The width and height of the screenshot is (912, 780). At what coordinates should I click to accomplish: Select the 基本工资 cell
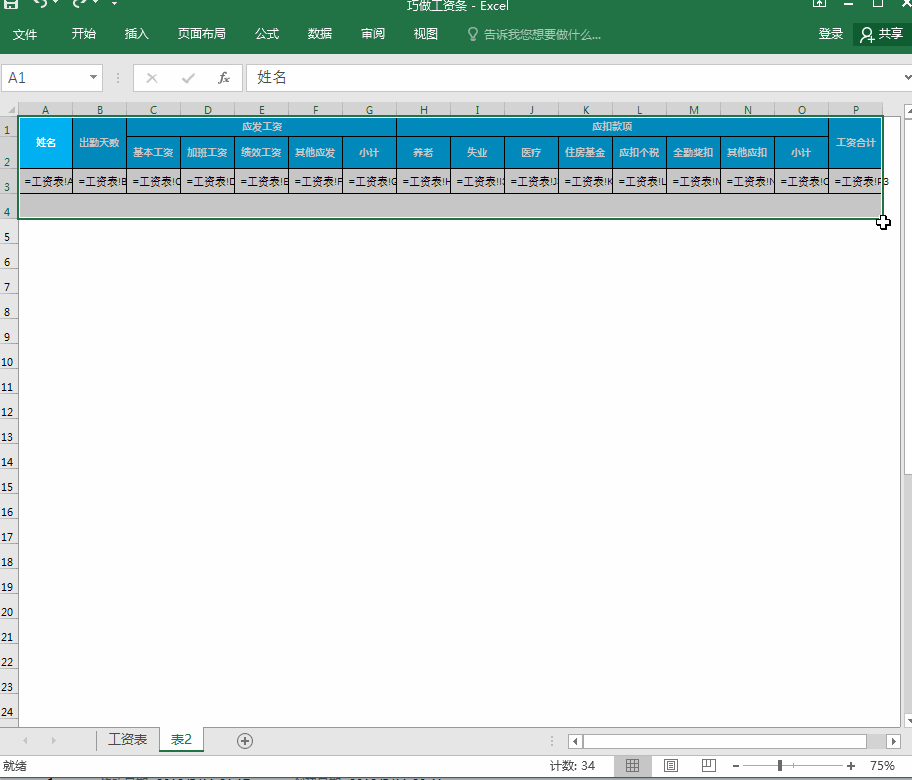pos(154,152)
